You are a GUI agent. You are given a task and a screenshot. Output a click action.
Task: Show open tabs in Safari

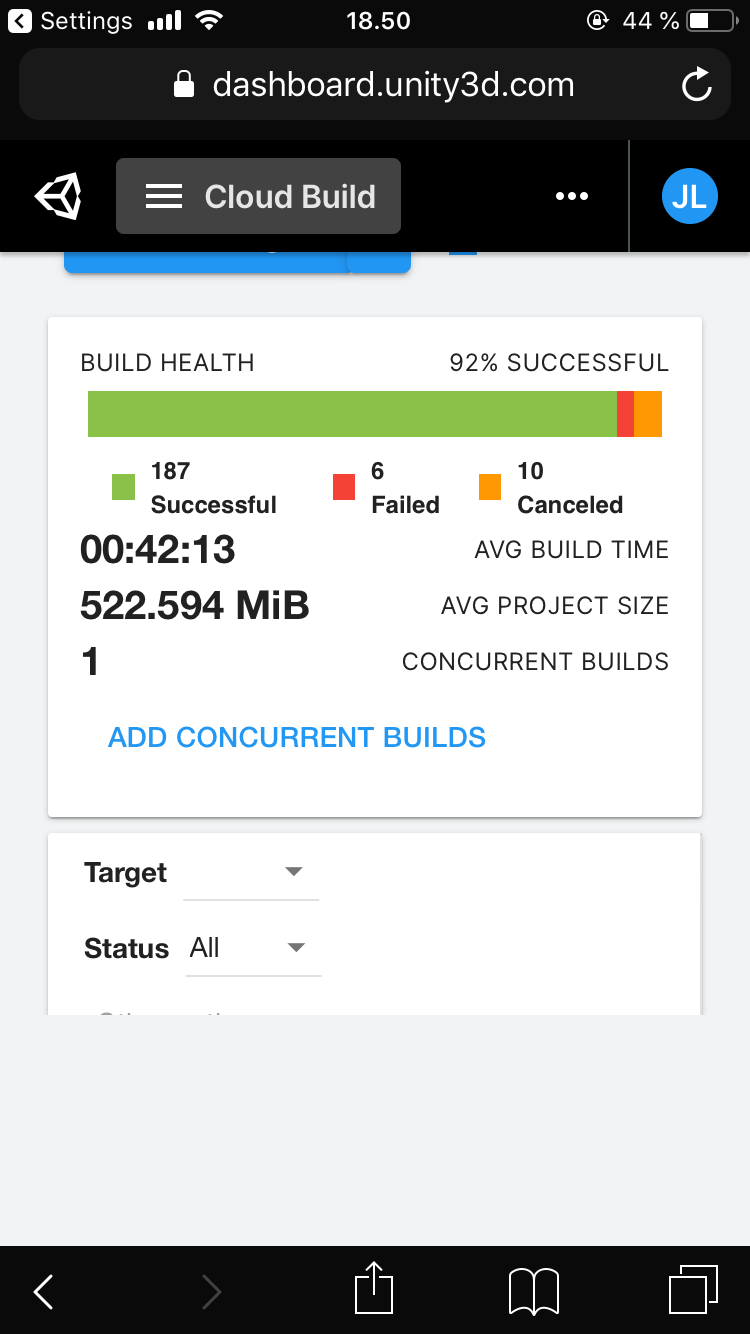[x=692, y=1290]
